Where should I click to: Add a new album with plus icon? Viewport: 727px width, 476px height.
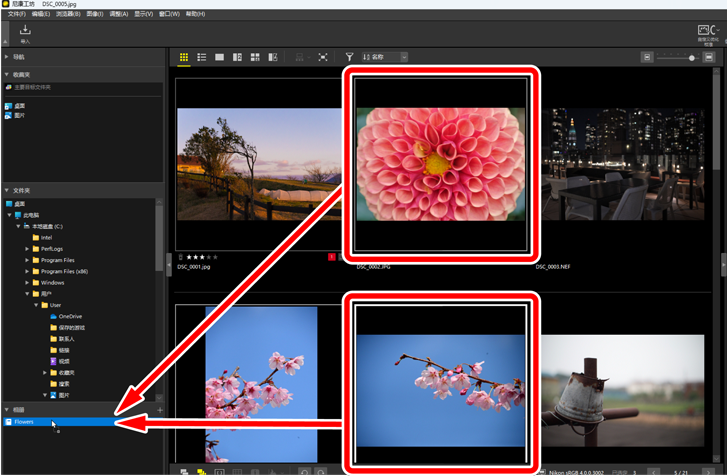point(159,410)
